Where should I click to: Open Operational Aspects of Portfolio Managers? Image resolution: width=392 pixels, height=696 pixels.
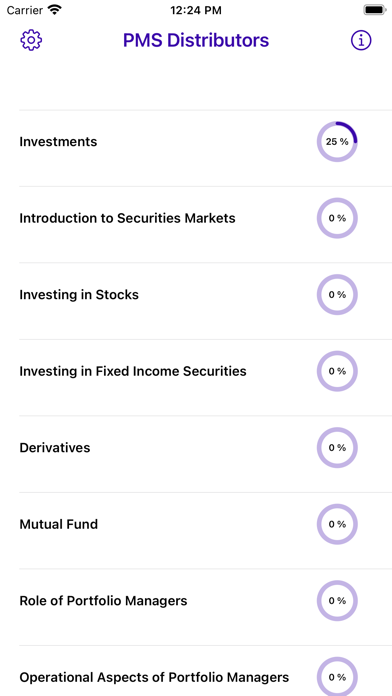click(x=205, y=671)
